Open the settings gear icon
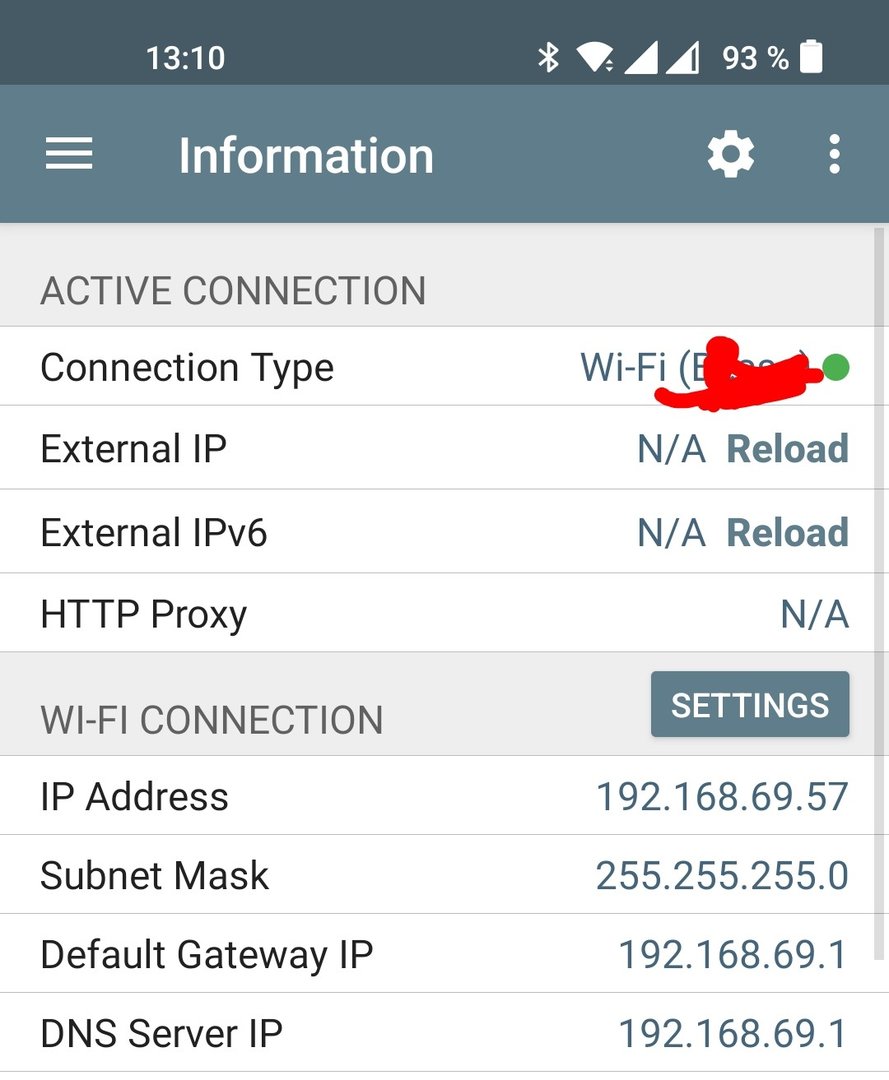Screen dimensions: 889x1080 click(730, 155)
